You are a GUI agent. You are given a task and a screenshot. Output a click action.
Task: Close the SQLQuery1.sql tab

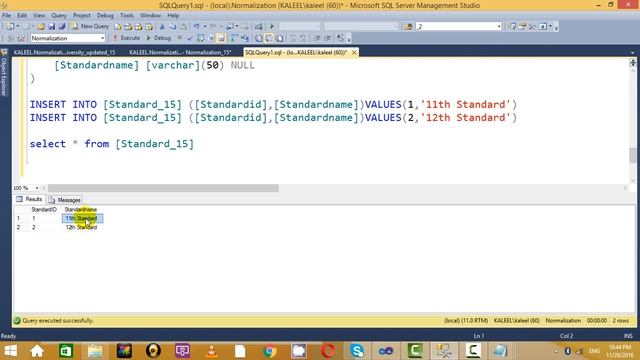(354, 52)
